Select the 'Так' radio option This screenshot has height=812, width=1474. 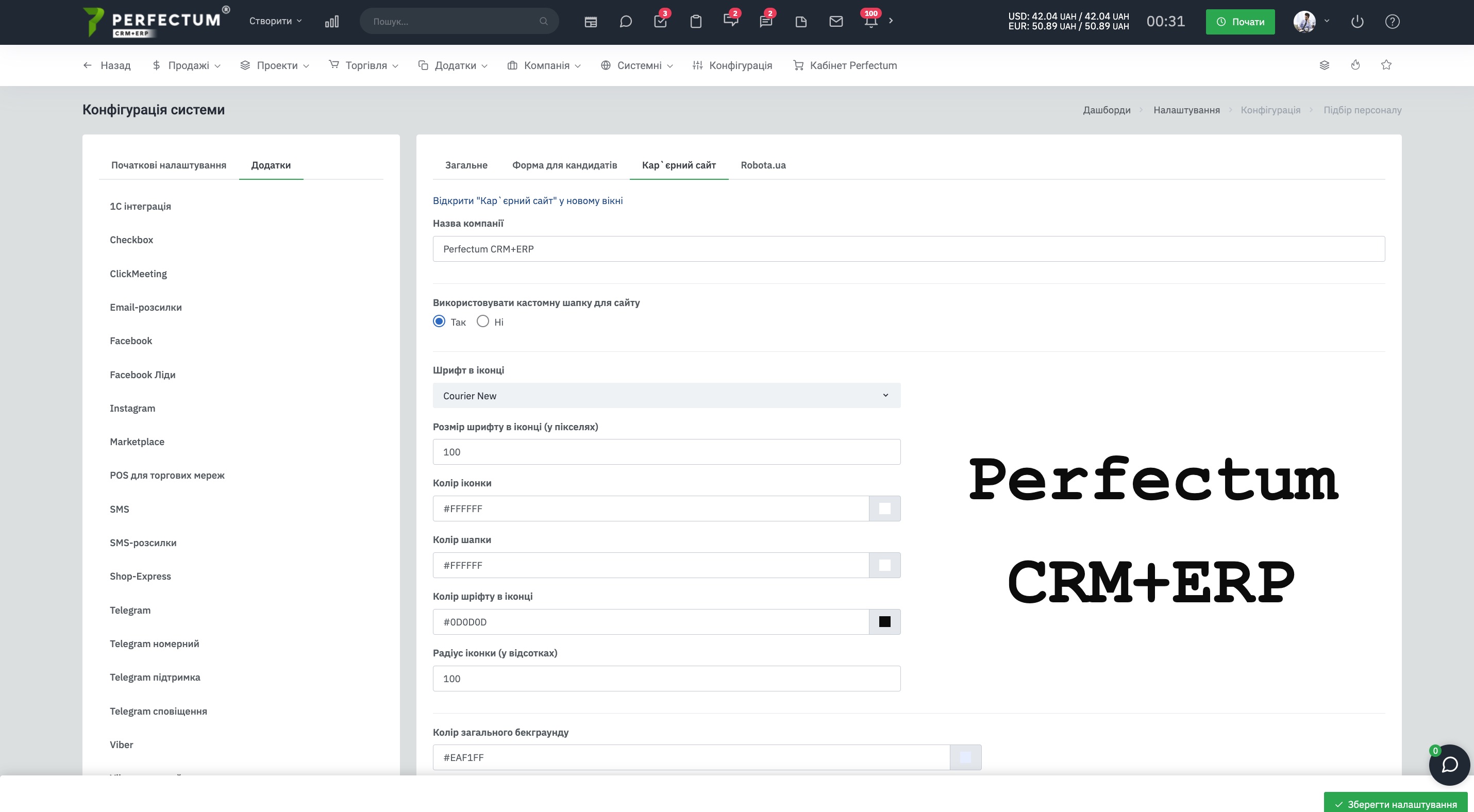click(x=439, y=322)
